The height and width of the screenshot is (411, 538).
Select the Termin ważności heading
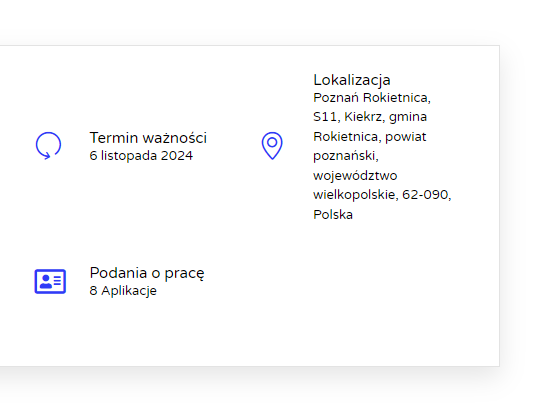[148, 138]
